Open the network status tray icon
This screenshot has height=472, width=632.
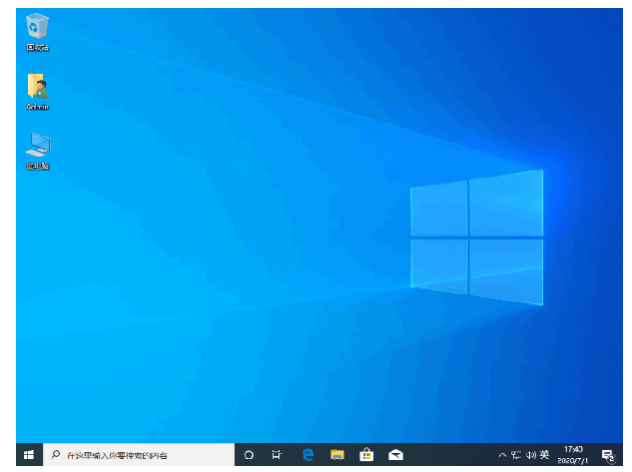(x=516, y=455)
